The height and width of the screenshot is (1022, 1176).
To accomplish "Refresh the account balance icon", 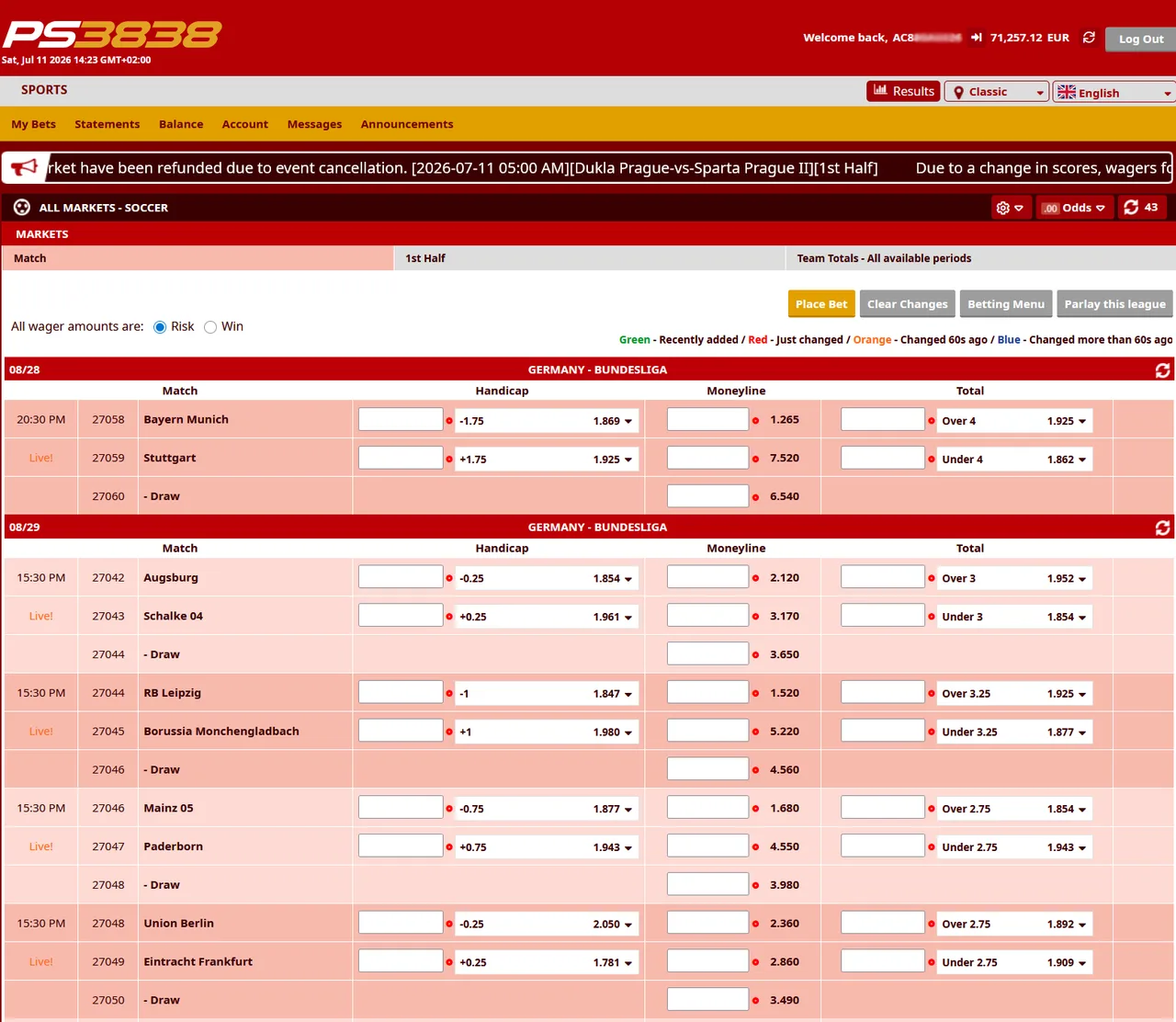I will (x=1089, y=38).
